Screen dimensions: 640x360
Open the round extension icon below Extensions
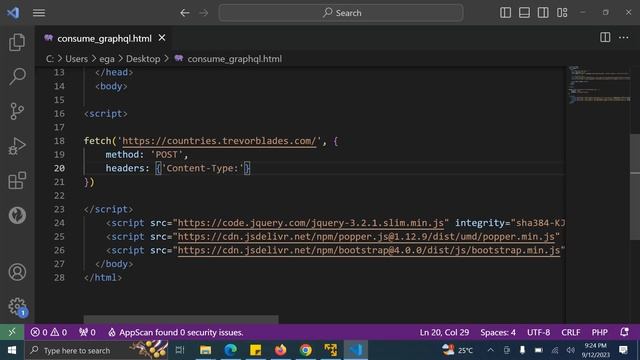click(x=17, y=215)
